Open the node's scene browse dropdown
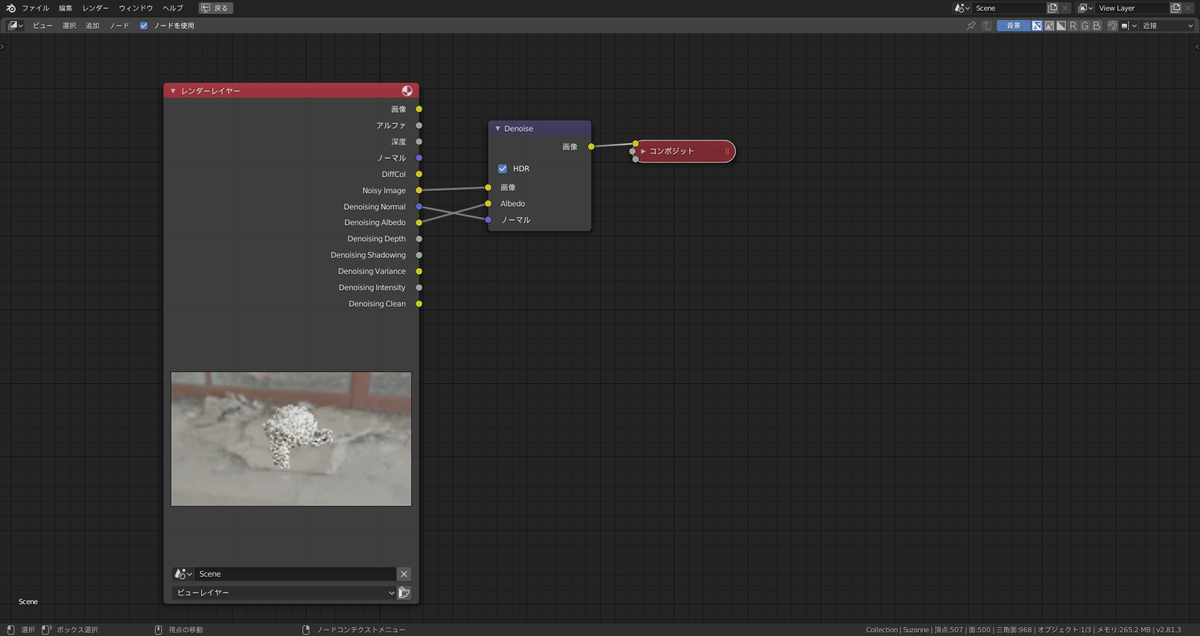Viewport: 1200px width, 636px height. [x=183, y=574]
